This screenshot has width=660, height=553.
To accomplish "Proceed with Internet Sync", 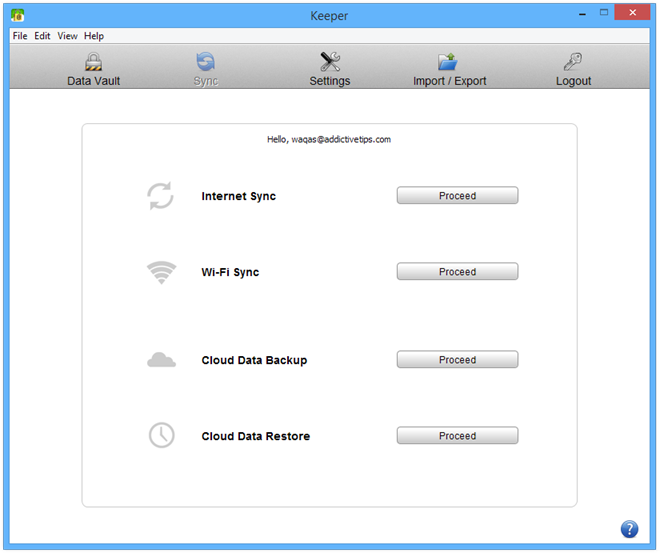I will click(x=458, y=196).
